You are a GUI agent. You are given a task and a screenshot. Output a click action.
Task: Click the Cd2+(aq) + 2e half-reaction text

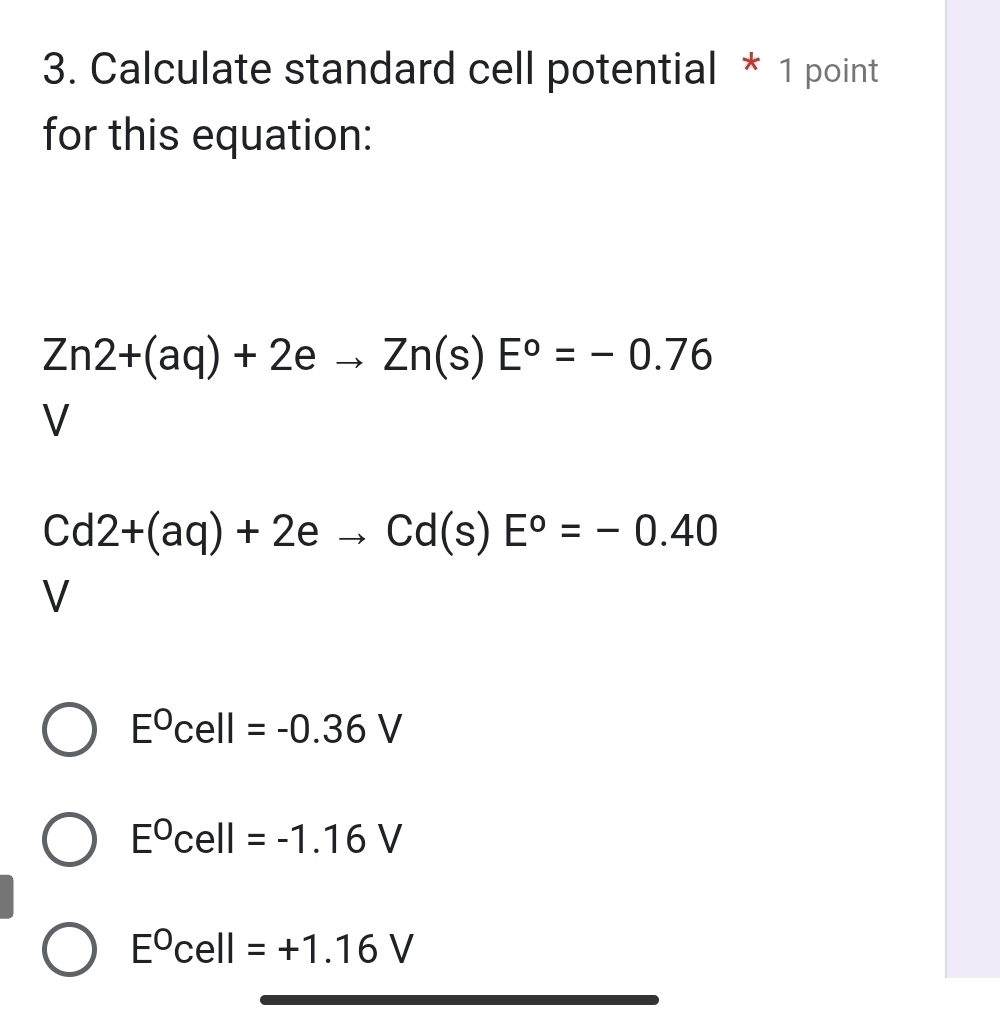(x=180, y=533)
